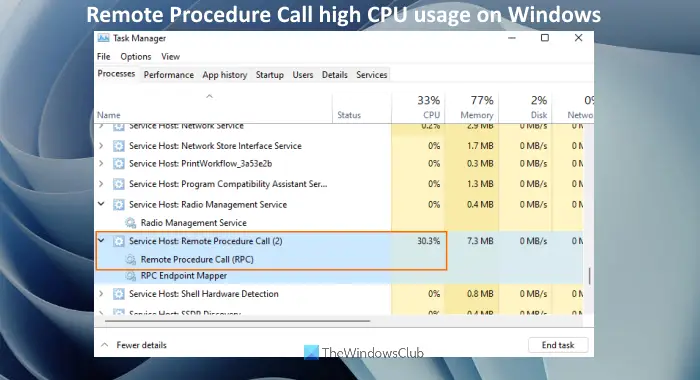Click the gear icon for Shell Hardware Detection
The image size is (700, 380).
point(118,294)
